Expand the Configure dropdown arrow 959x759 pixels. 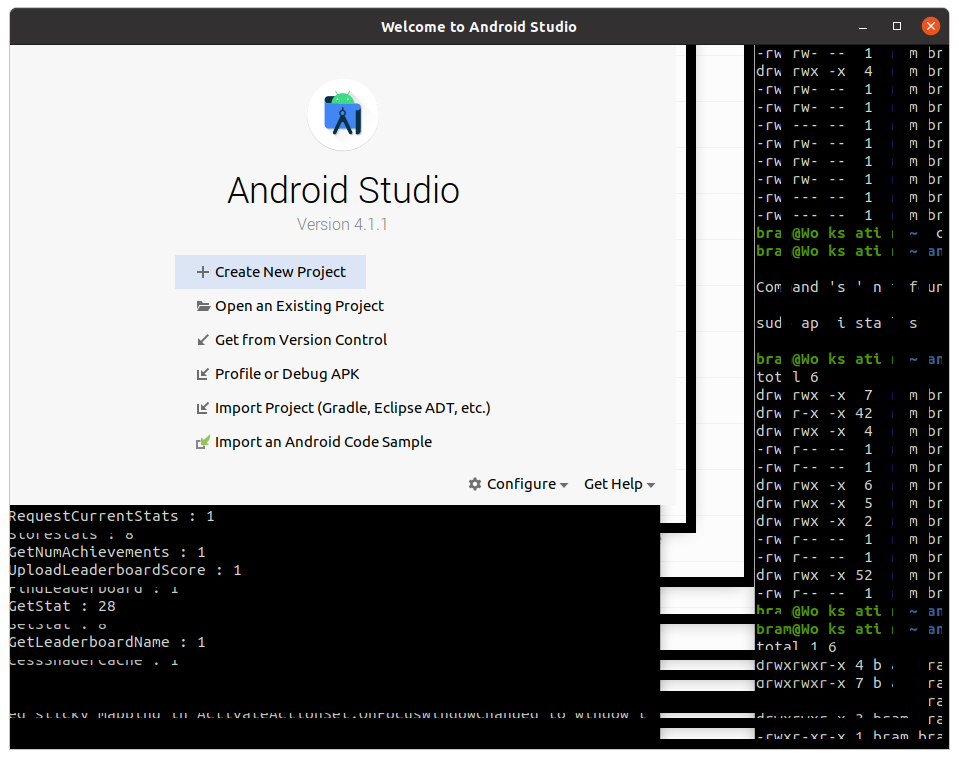[564, 486]
